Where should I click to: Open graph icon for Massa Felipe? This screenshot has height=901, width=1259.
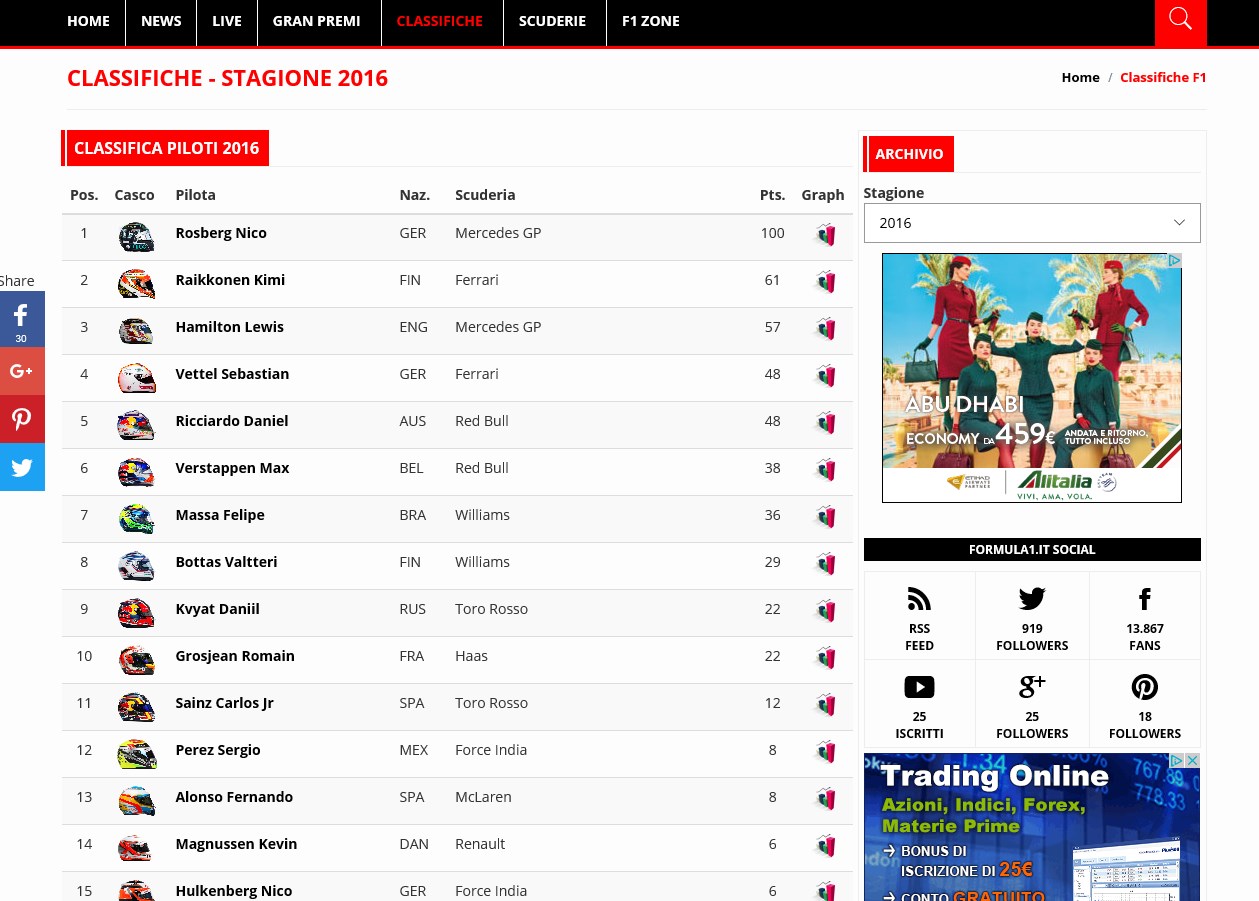click(x=825, y=517)
